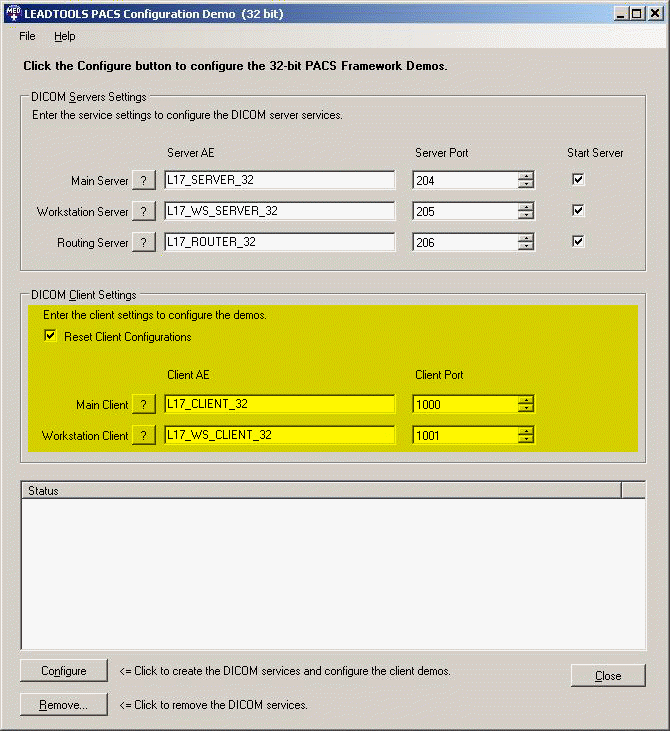Open the File menu

click(27, 36)
